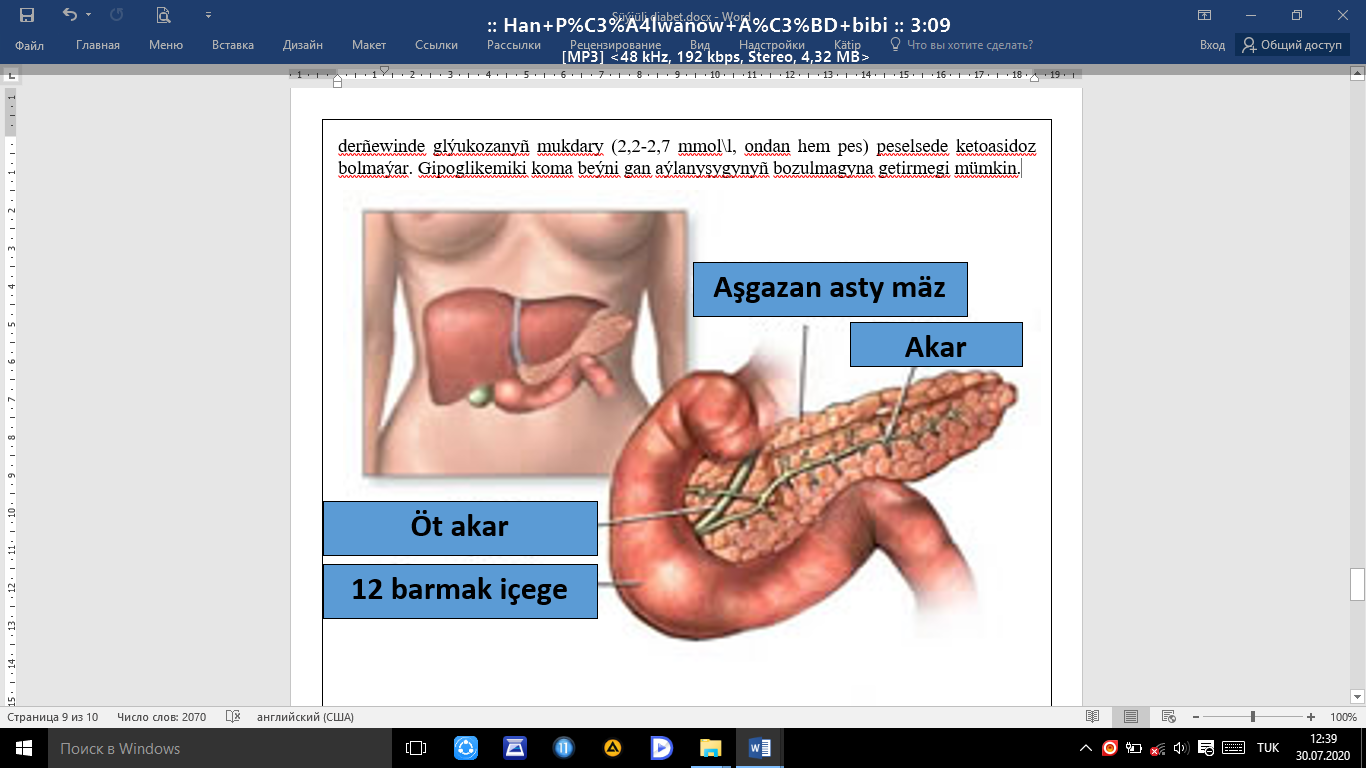Open print preview icon in quick access toolbar
This screenshot has width=1366, height=768.
click(163, 15)
